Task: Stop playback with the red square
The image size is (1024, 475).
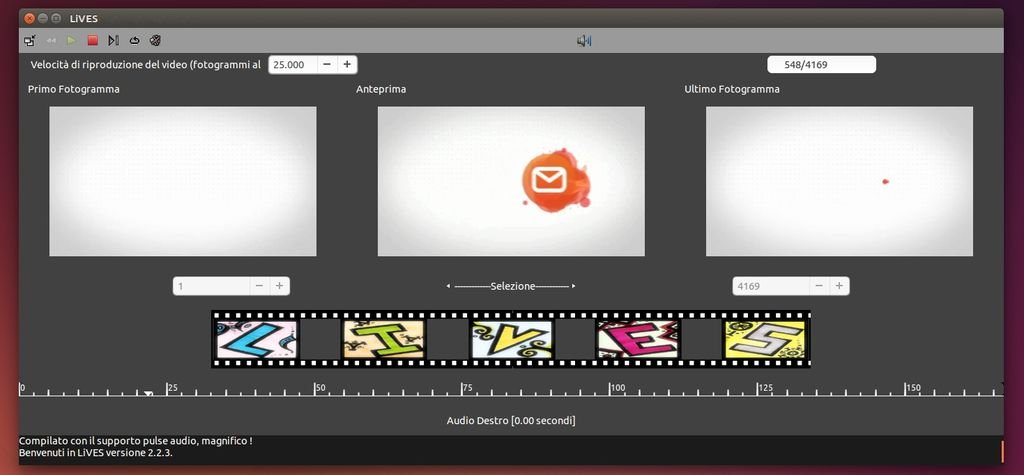Action: tap(92, 41)
